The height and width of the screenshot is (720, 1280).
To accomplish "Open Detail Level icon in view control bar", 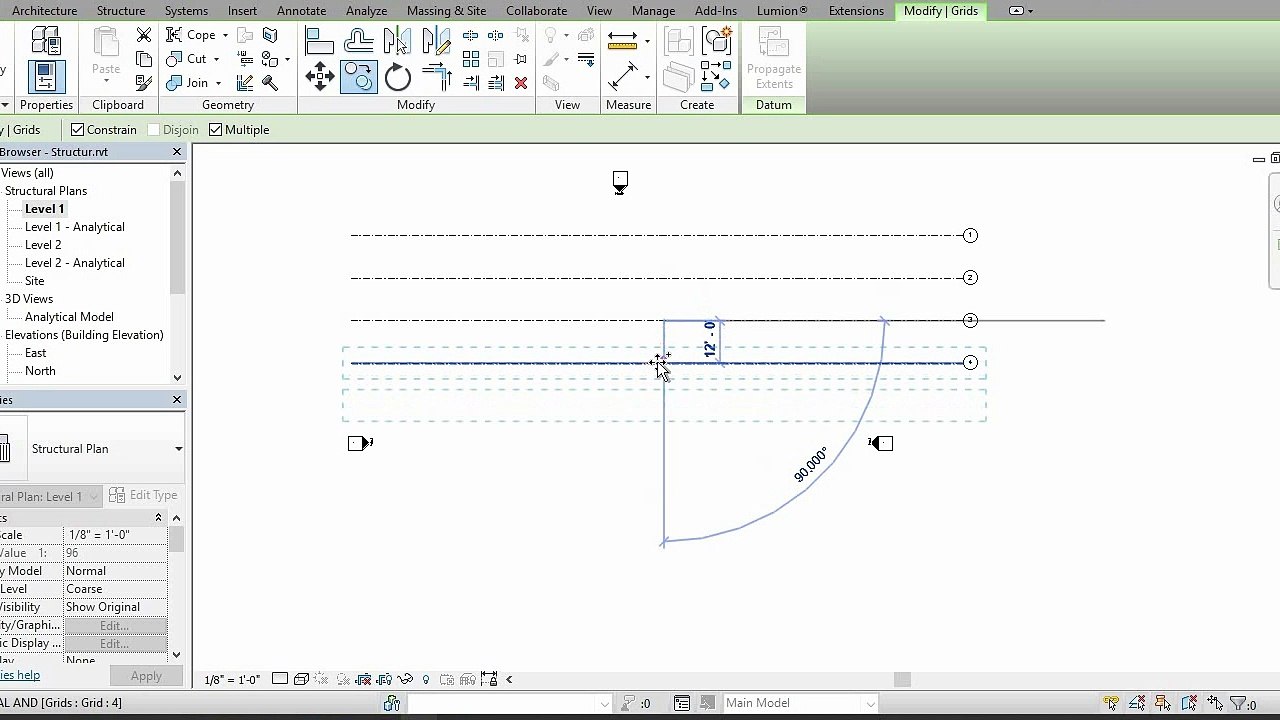I will pos(280,679).
